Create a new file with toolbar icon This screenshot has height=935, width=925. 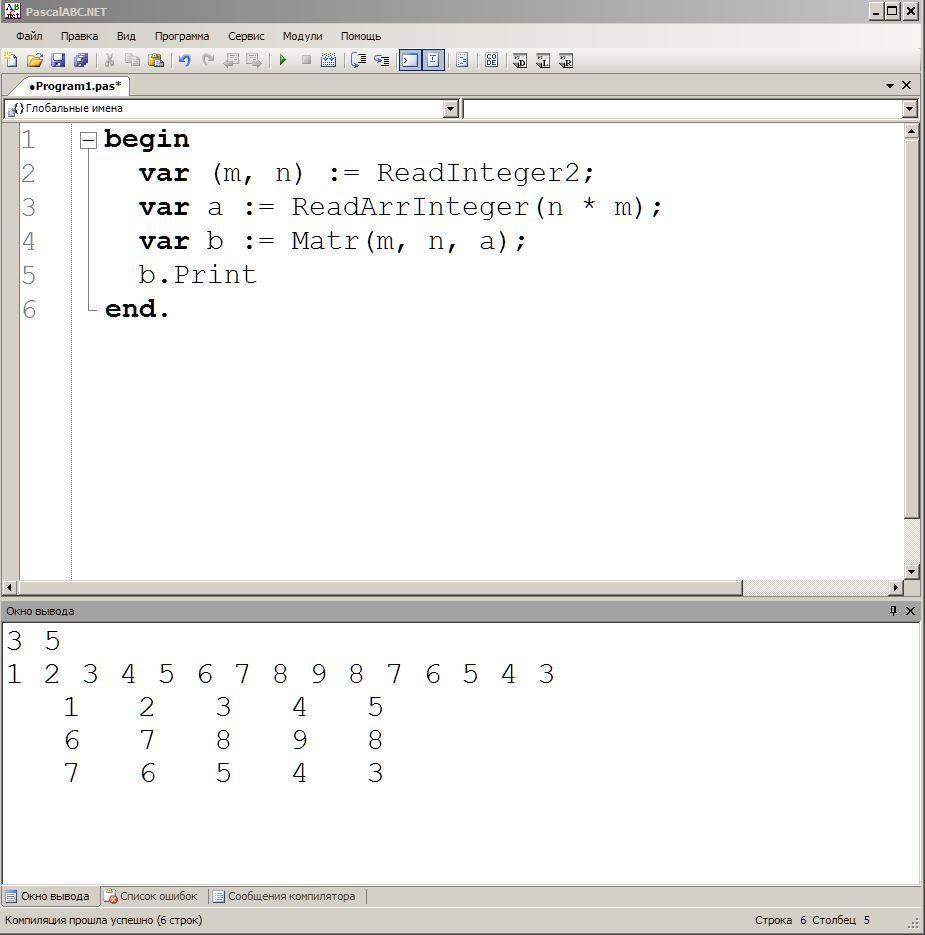coord(11,60)
